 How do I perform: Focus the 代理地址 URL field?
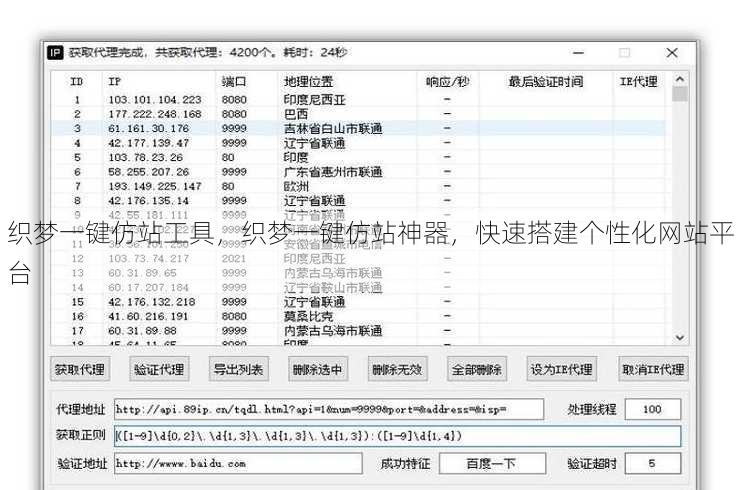329,409
